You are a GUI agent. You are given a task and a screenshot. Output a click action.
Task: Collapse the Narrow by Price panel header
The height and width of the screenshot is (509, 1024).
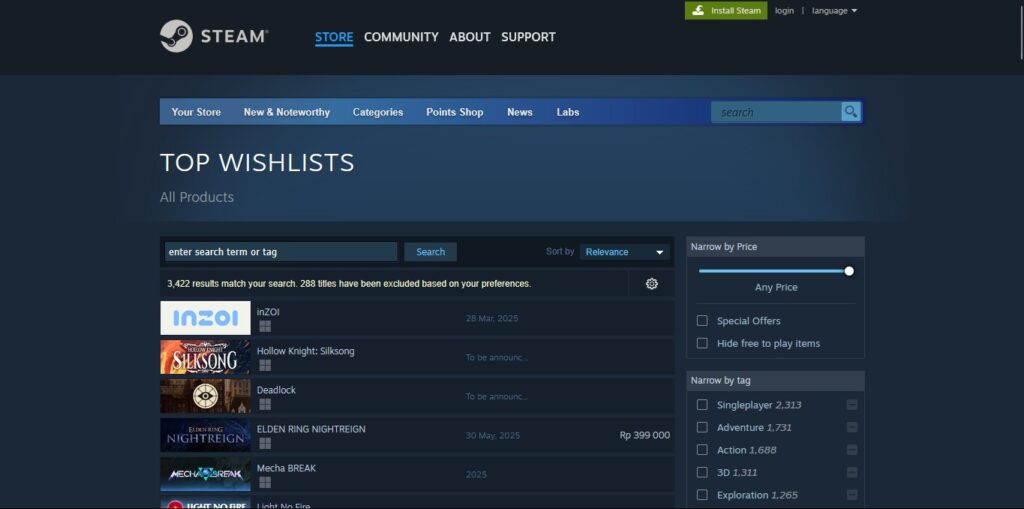pos(775,247)
